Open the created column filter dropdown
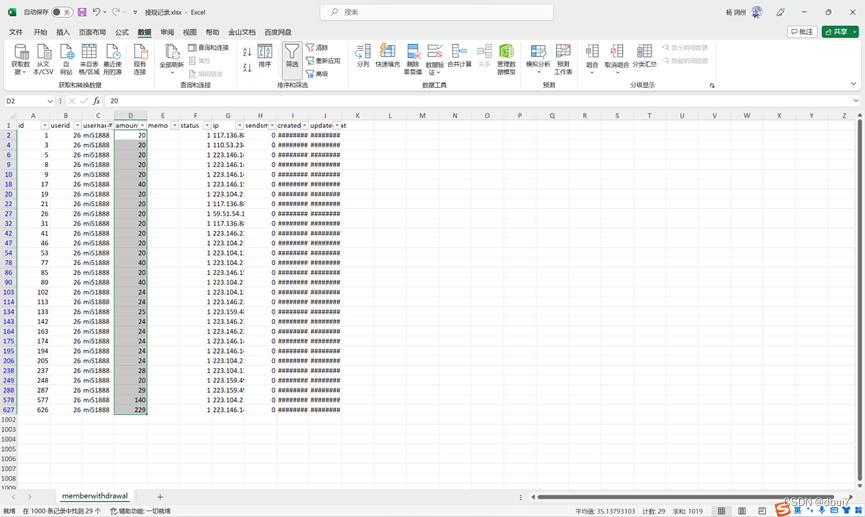Viewport: 865px width, 517px height. pos(305,125)
